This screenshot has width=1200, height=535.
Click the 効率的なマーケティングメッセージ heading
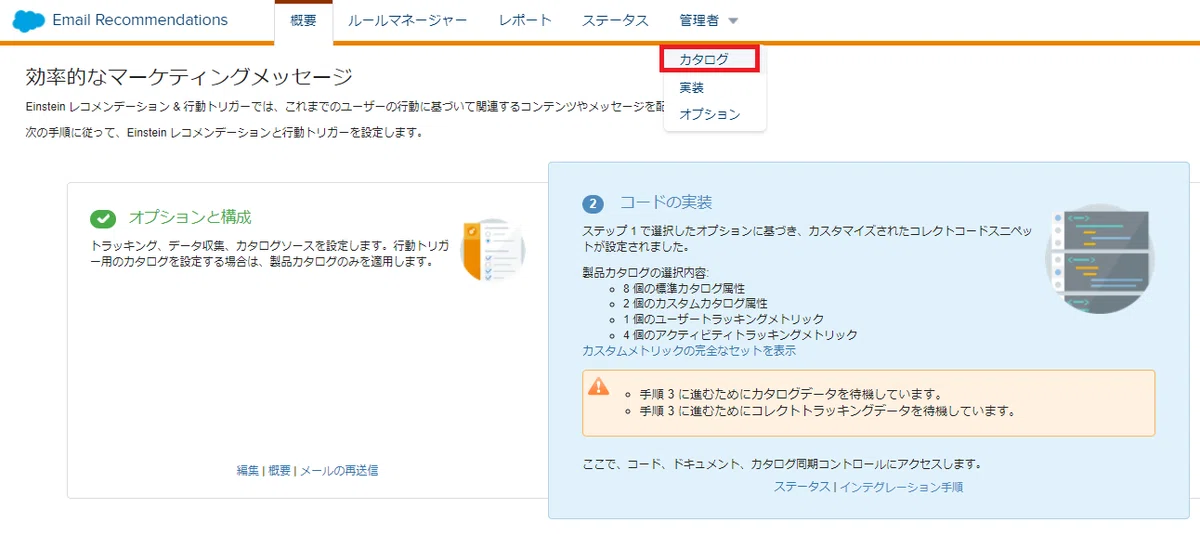[x=190, y=76]
